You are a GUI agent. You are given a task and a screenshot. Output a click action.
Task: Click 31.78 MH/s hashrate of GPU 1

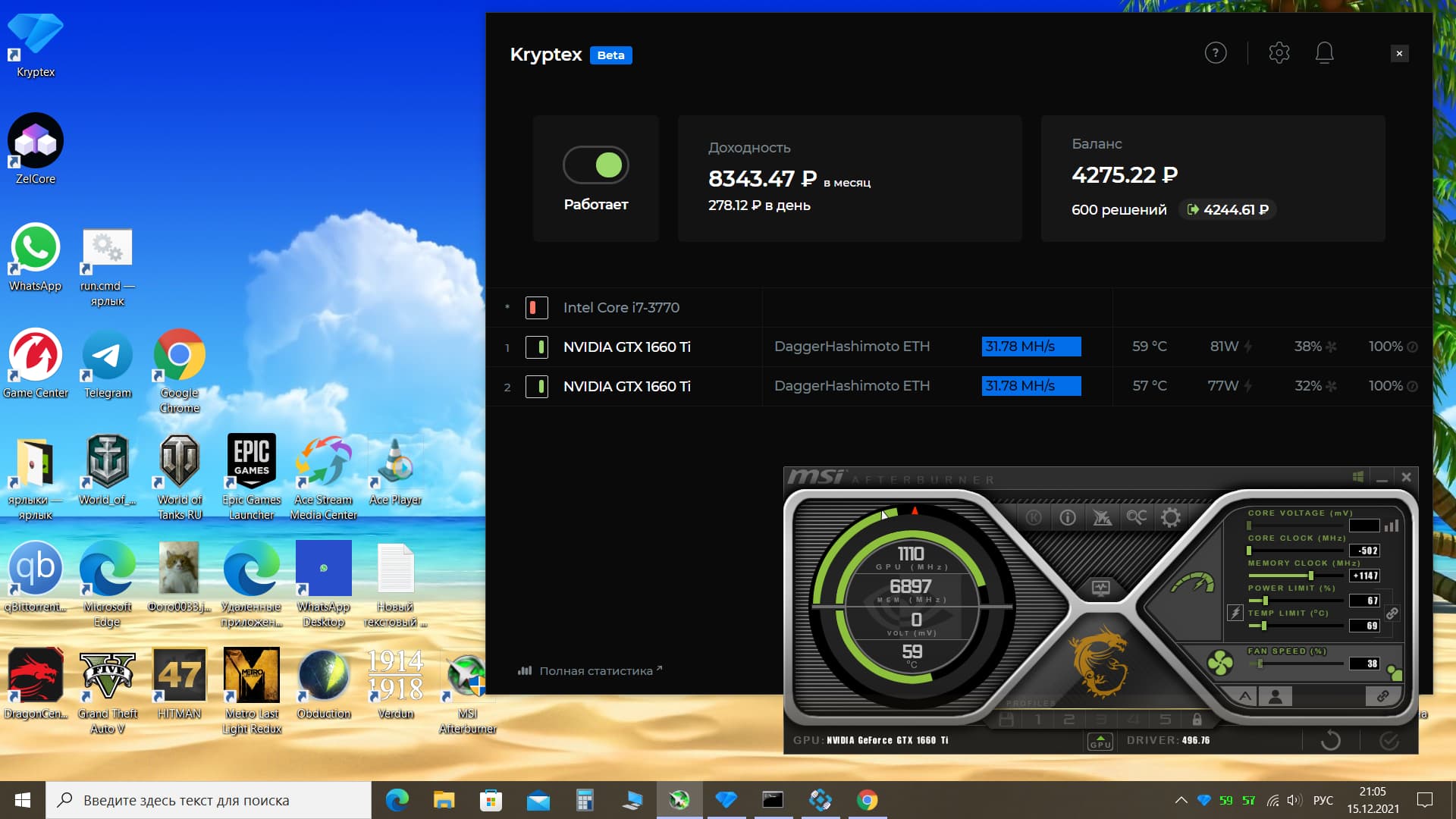pos(1031,347)
